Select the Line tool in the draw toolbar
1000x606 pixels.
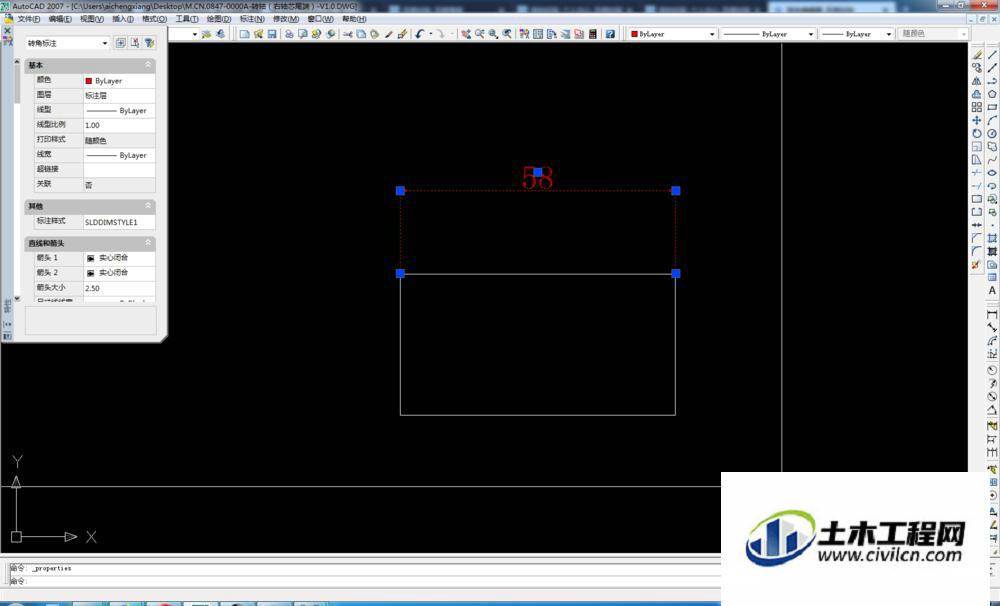click(x=992, y=55)
